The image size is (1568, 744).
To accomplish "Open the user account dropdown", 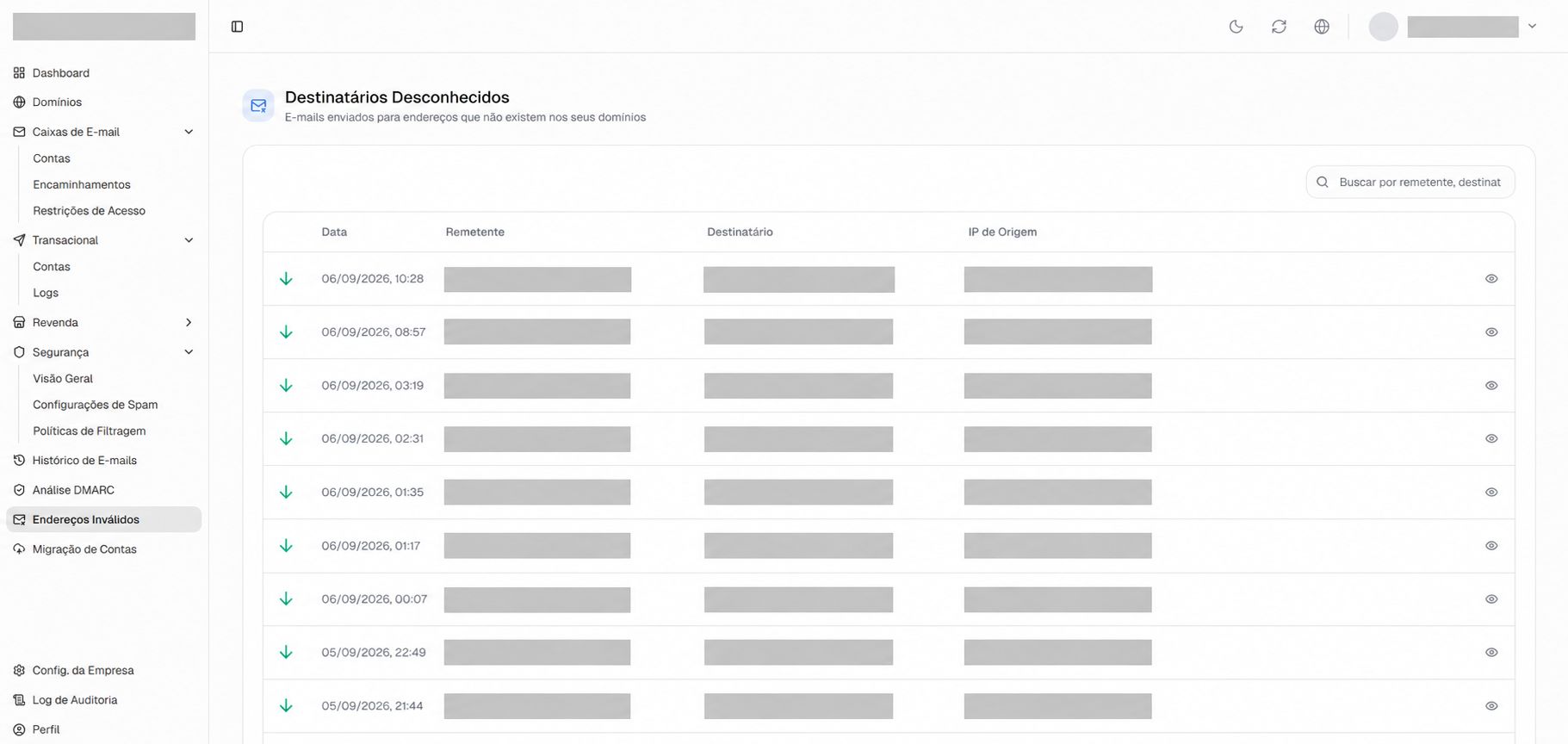I will coord(1532,27).
